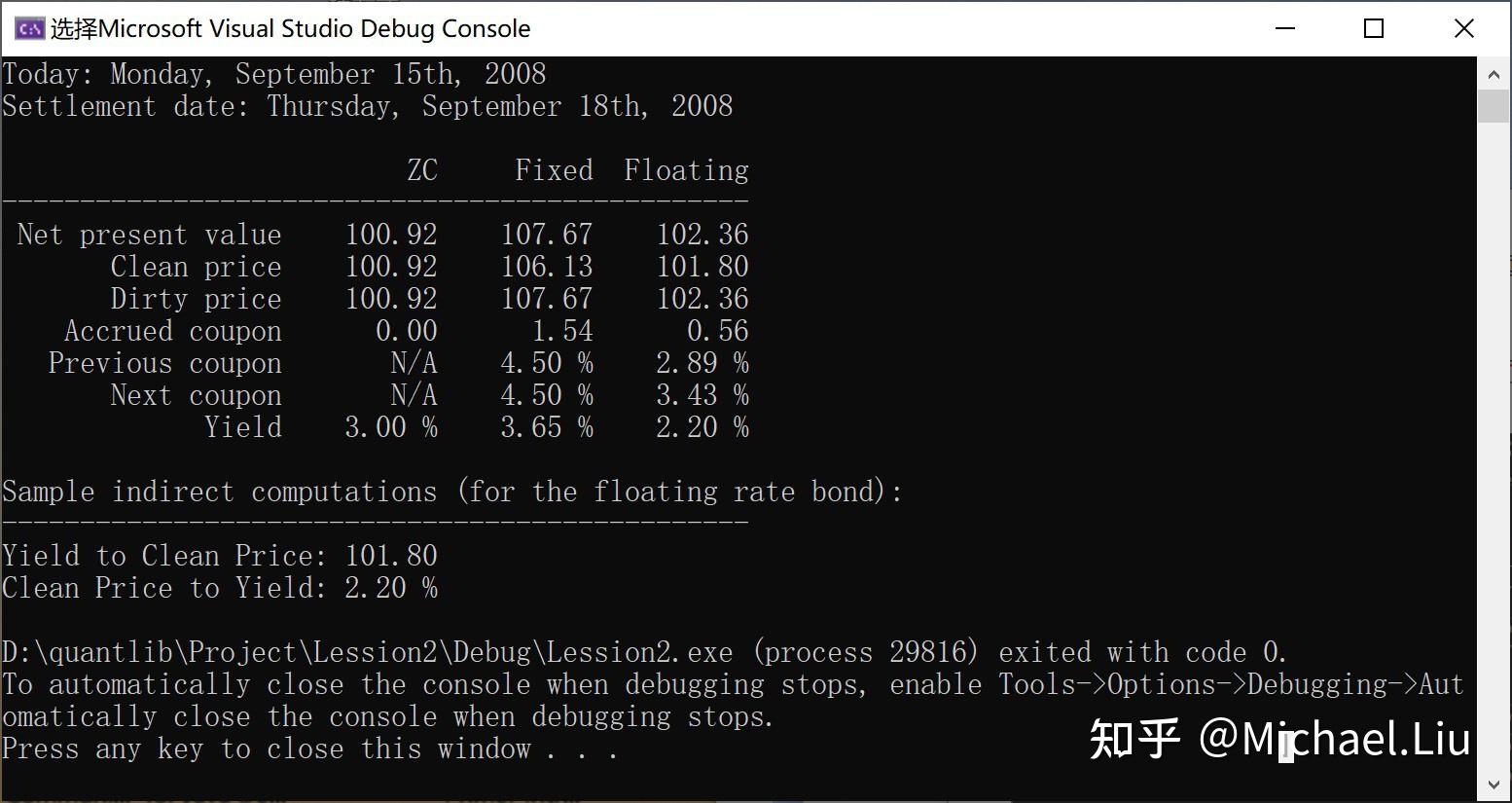Minimize the Debug Console window
This screenshot has width=1512, height=803.
click(x=1284, y=28)
